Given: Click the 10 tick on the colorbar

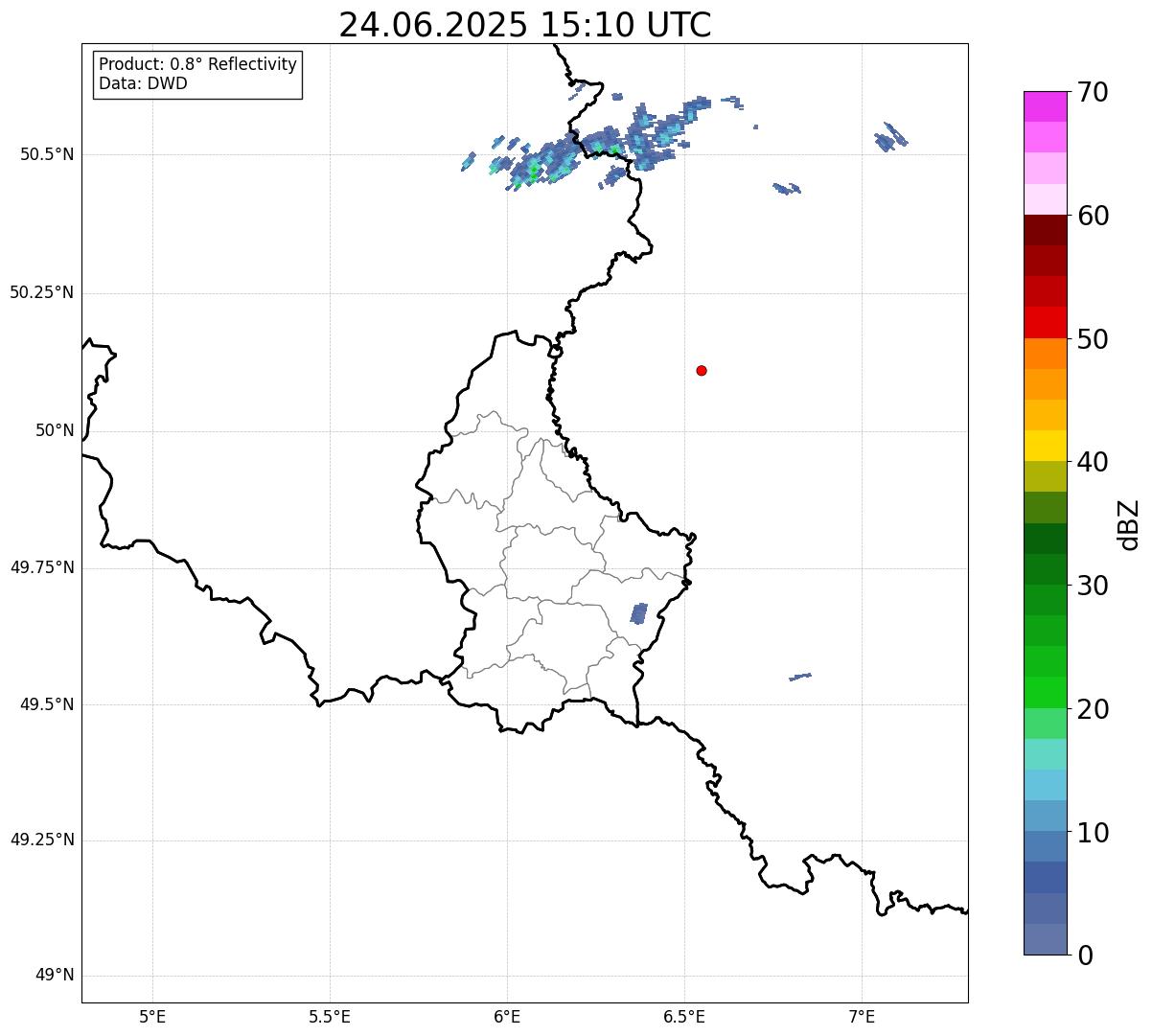Looking at the screenshot, I should (1093, 833).
